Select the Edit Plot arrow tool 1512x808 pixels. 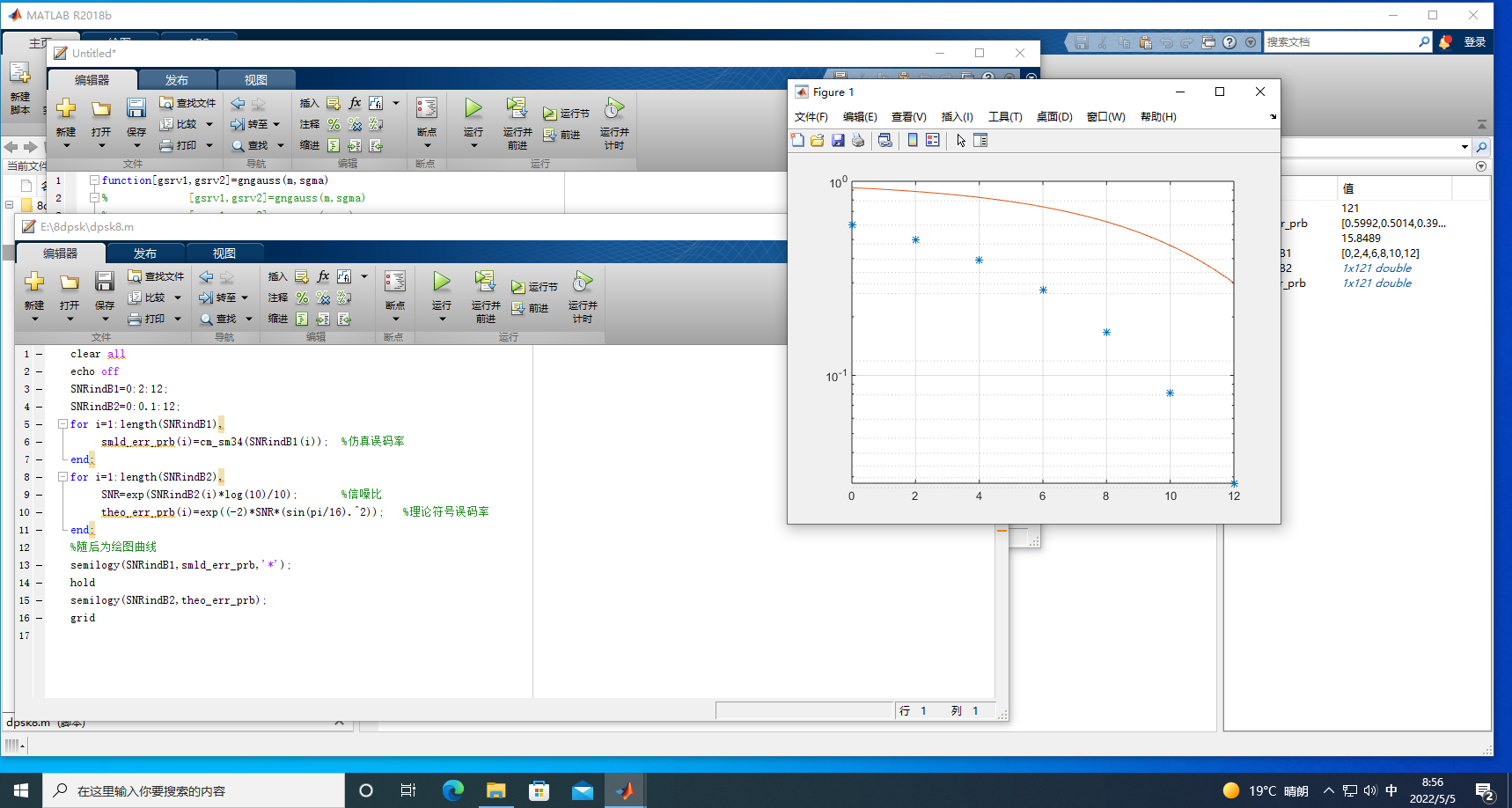click(x=960, y=140)
